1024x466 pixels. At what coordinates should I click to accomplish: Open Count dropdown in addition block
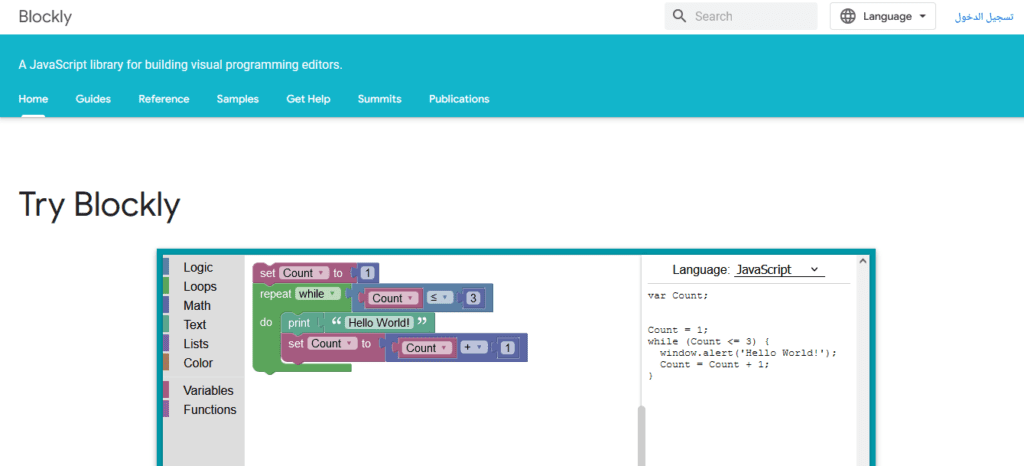coord(428,348)
